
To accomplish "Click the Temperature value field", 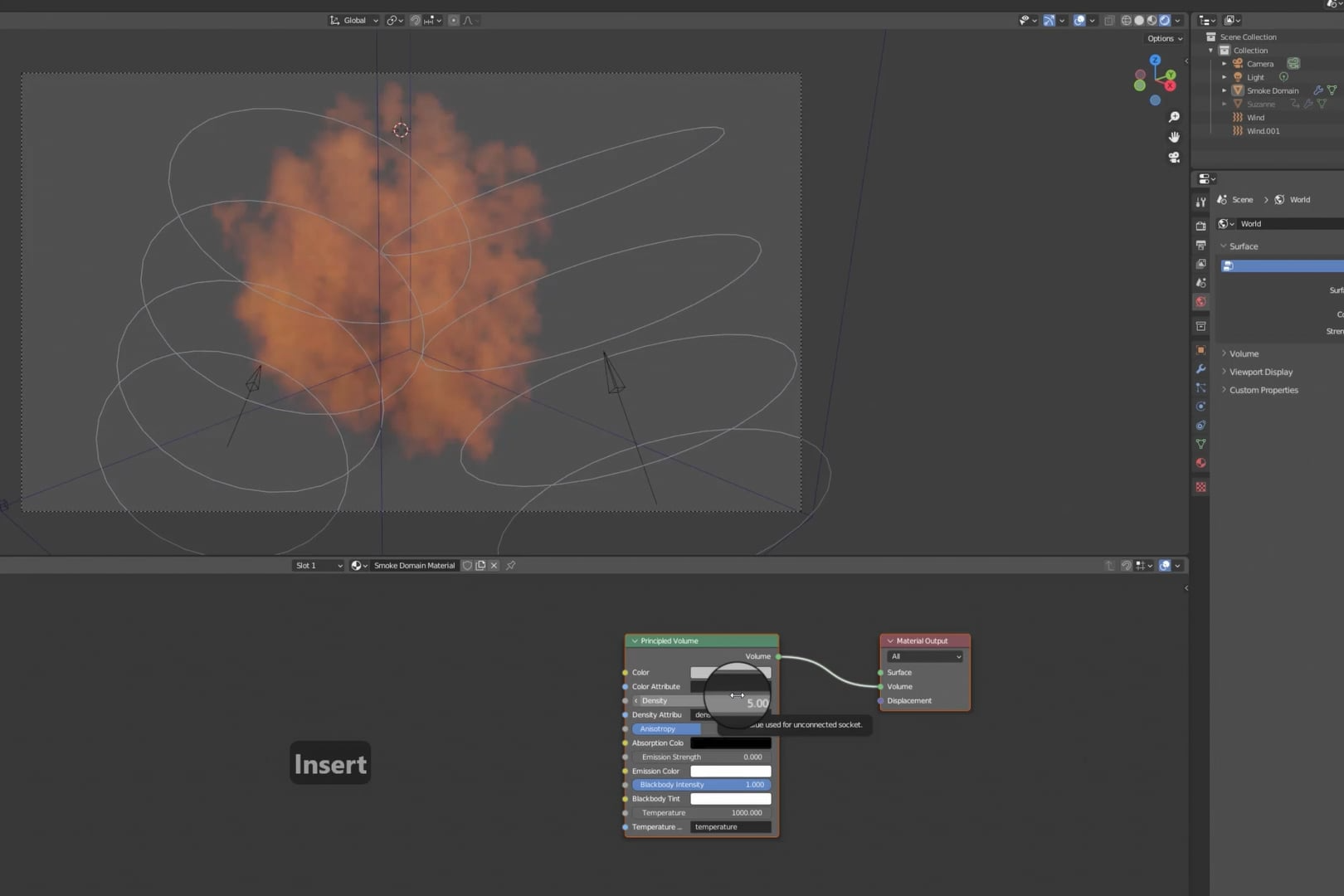I will pos(702,813).
